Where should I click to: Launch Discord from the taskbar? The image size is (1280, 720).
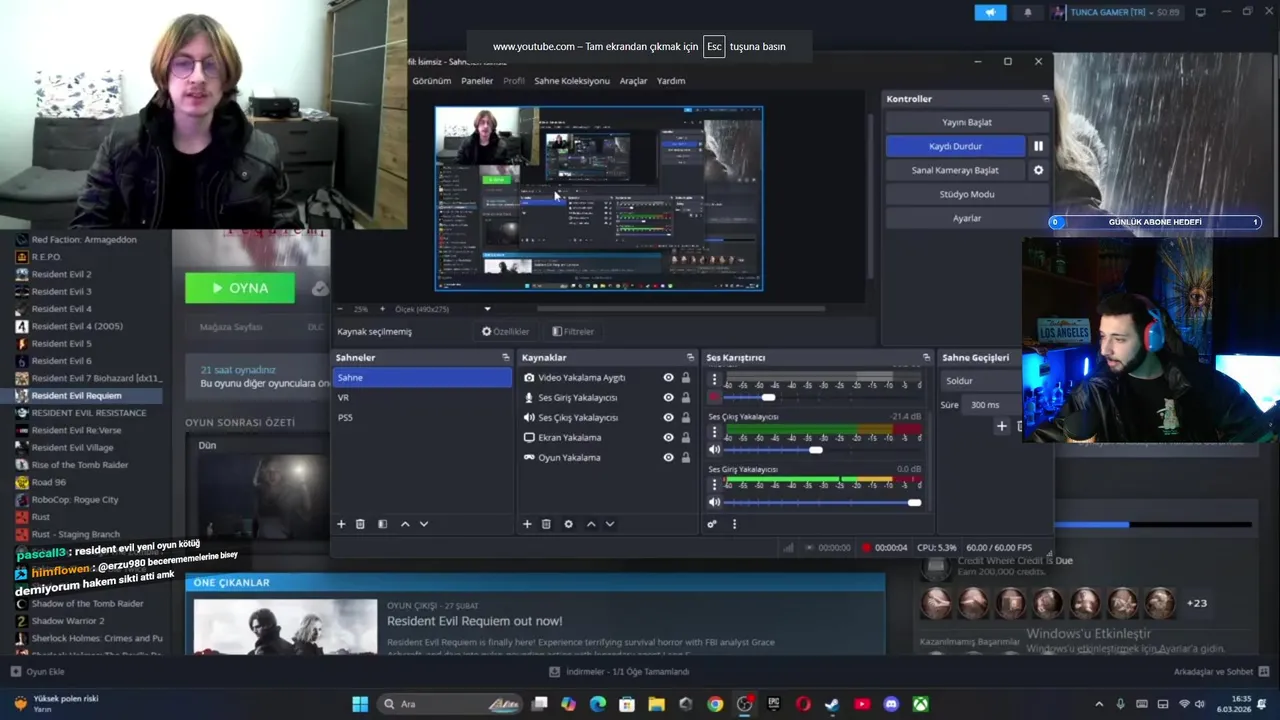click(x=891, y=704)
